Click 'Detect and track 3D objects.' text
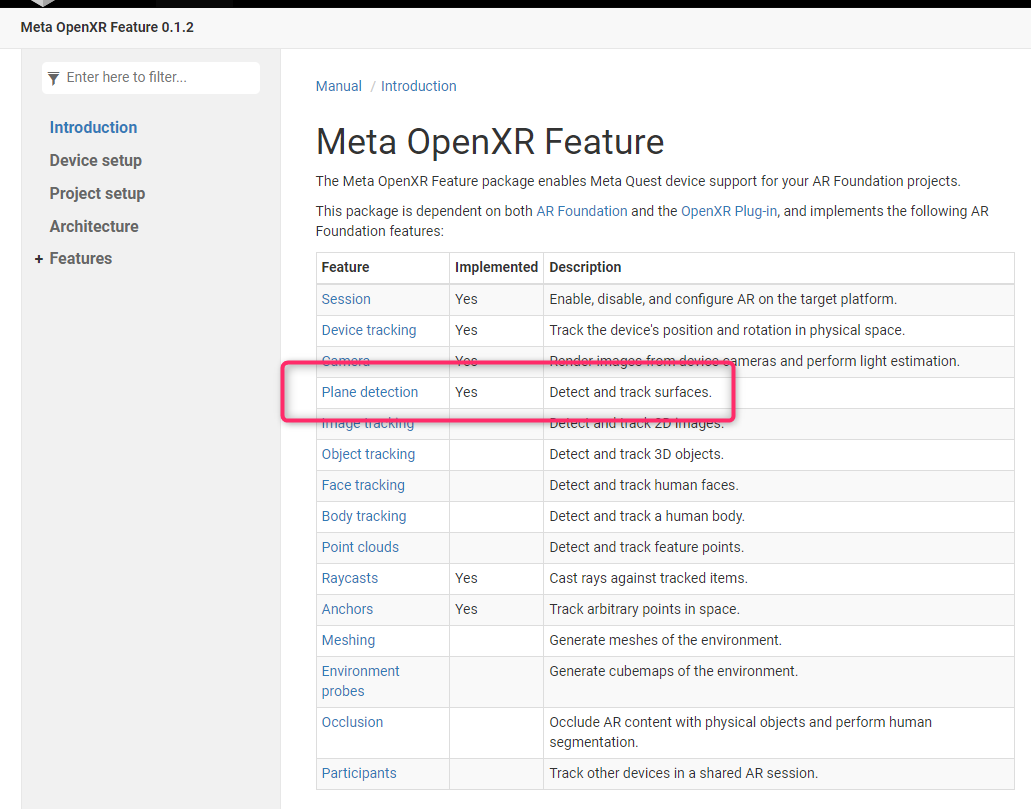This screenshot has width=1031, height=809. [x=636, y=454]
